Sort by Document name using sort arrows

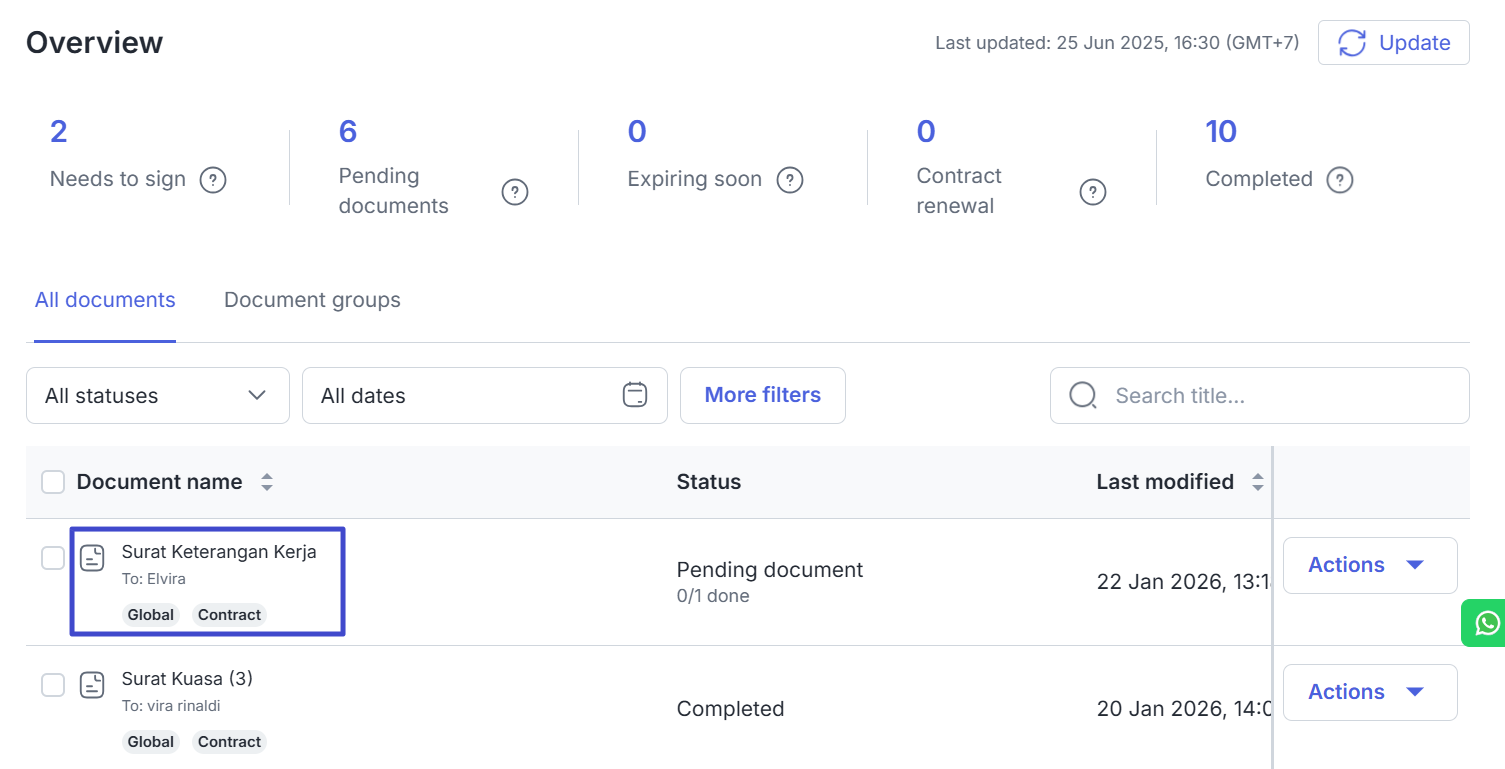[x=267, y=482]
